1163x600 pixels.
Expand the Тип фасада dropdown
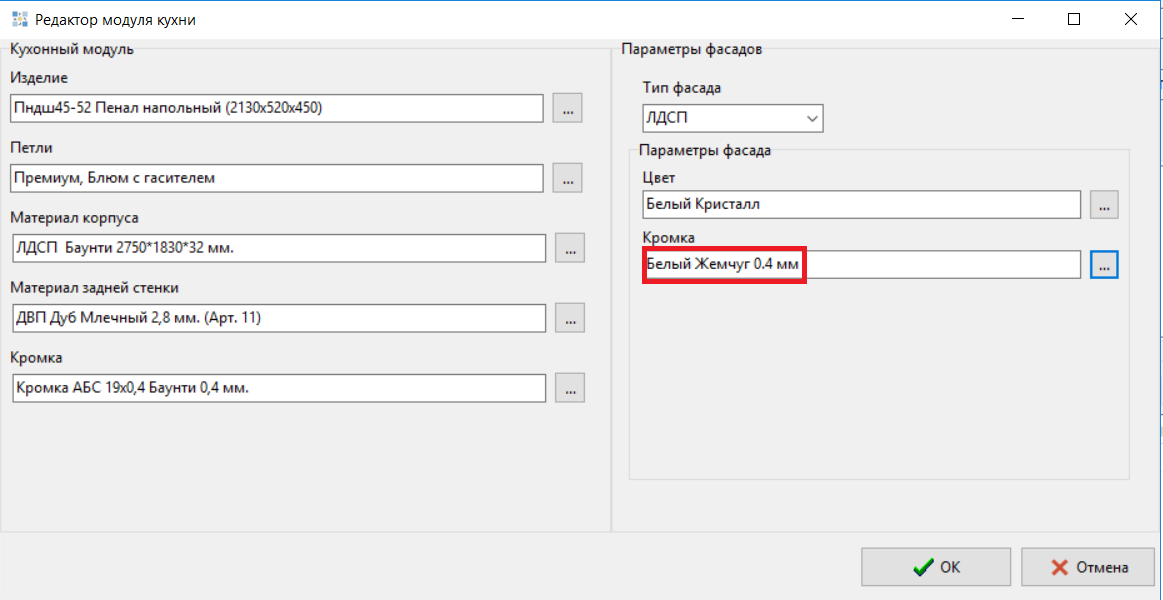tap(732, 119)
